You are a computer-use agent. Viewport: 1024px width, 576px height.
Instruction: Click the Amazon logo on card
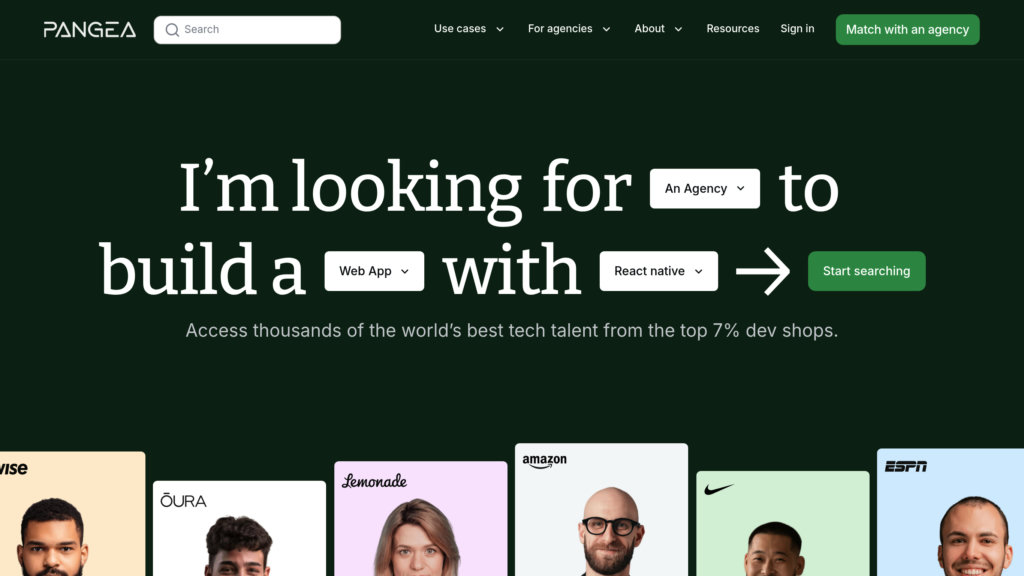click(545, 461)
